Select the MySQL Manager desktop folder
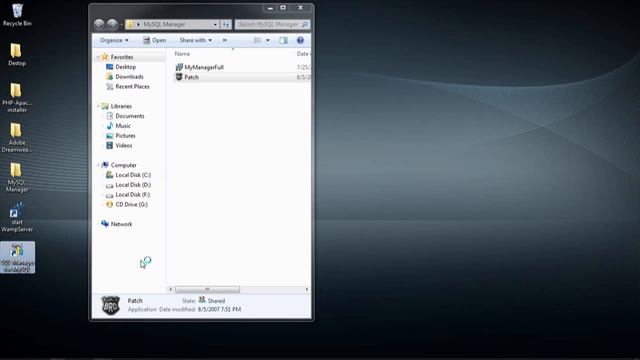This screenshot has height=360, width=640. 17,177
